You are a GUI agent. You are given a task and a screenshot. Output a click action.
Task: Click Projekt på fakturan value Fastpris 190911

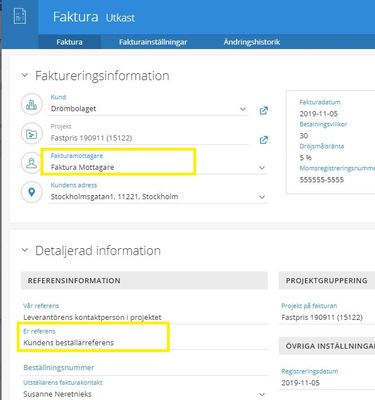click(322, 317)
